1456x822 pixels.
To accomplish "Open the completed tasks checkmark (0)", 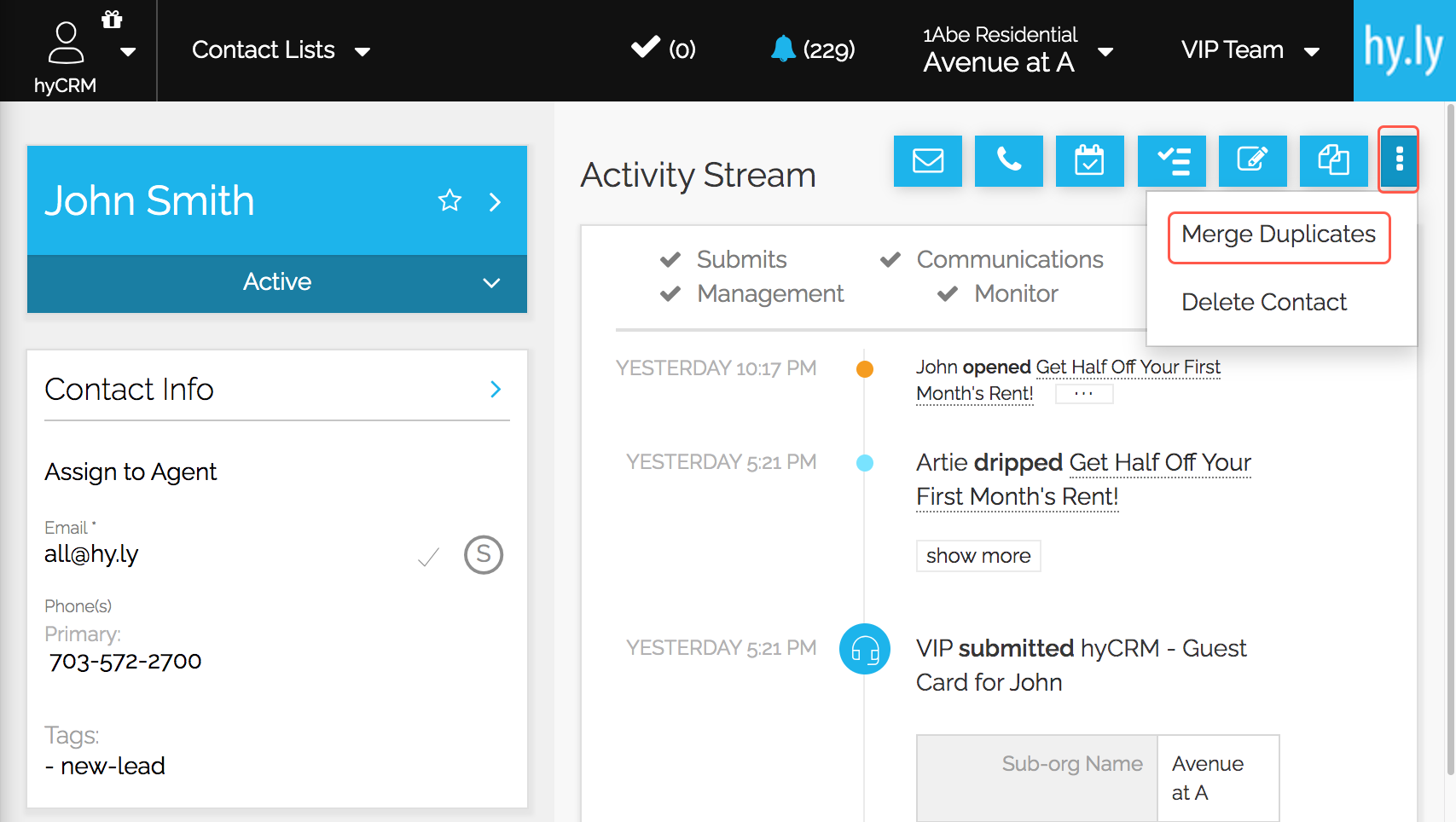I will (663, 49).
